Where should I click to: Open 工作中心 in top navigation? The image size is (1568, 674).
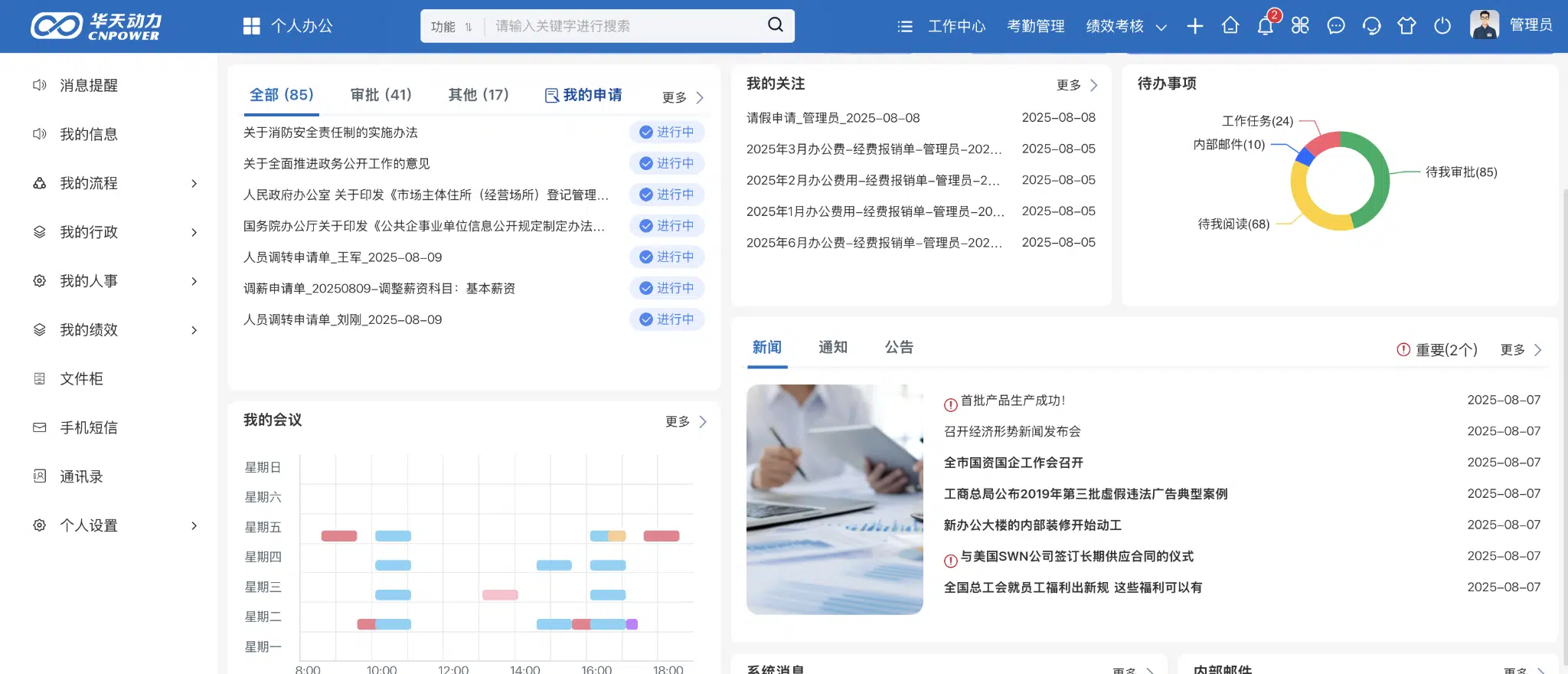click(957, 27)
